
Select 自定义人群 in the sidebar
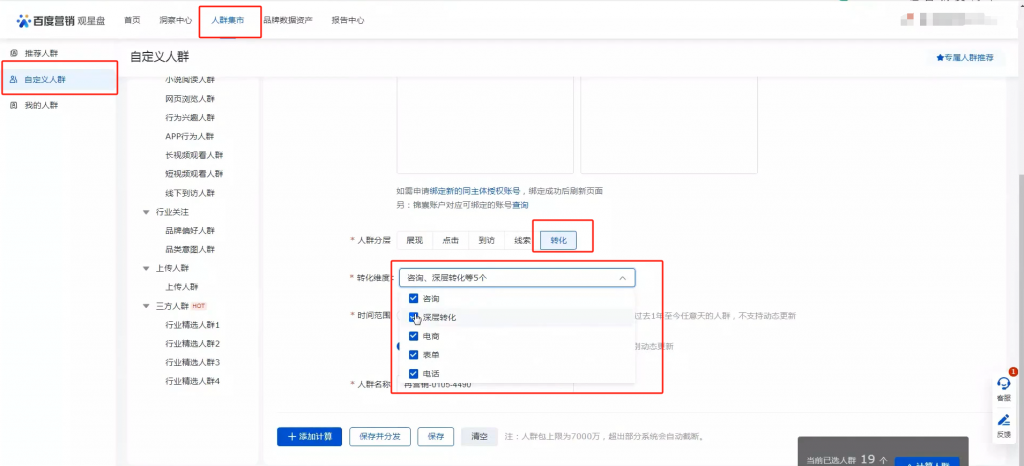[58, 80]
